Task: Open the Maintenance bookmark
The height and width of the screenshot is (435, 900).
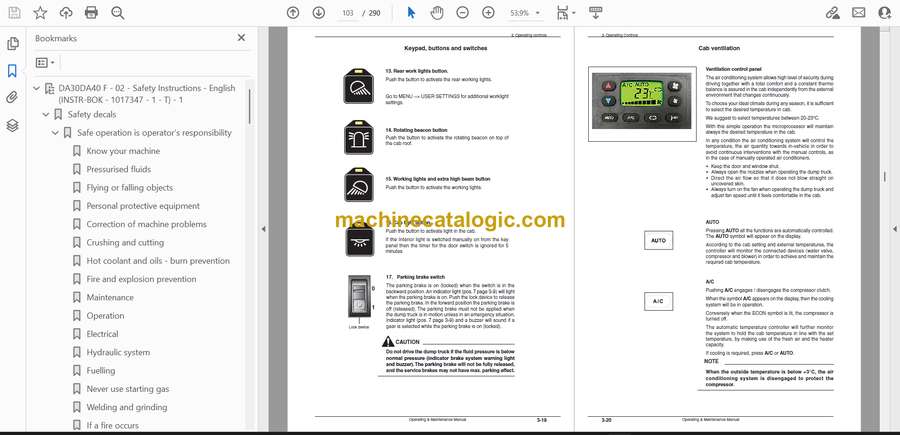Action: (x=110, y=297)
